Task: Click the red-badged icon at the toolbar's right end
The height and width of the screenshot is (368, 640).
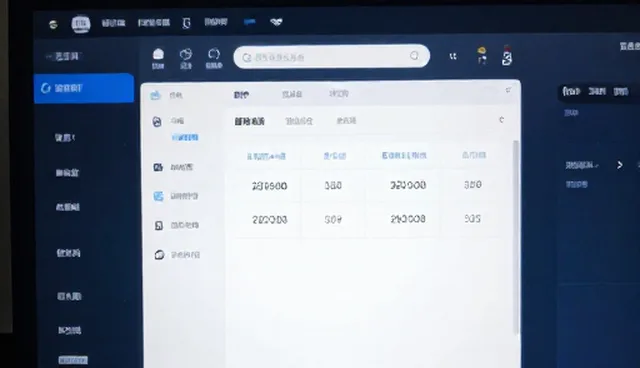Action: [507, 56]
